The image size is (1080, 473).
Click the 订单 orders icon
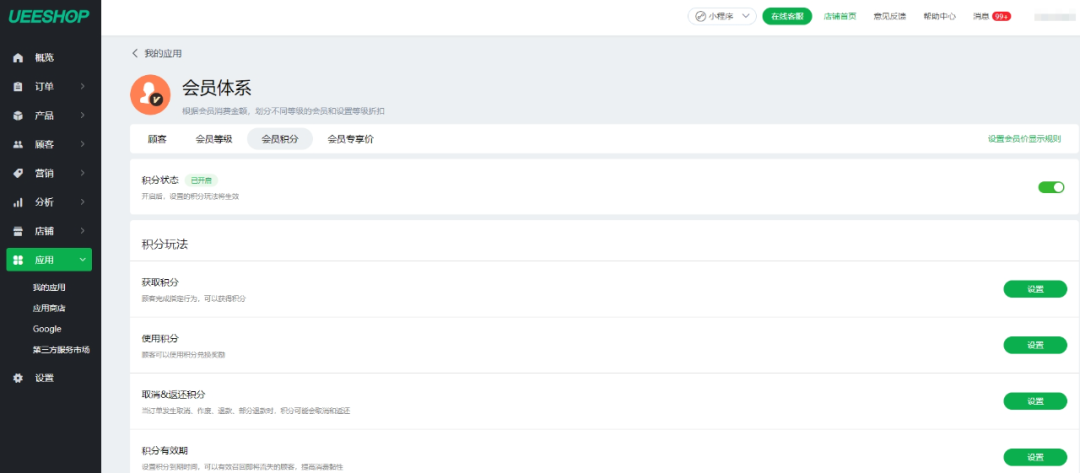click(x=17, y=87)
